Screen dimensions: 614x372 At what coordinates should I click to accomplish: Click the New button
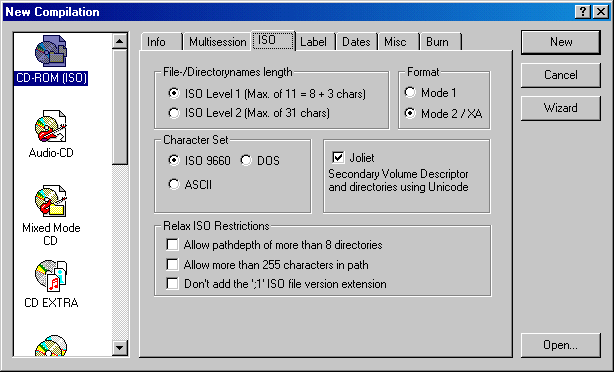point(560,42)
